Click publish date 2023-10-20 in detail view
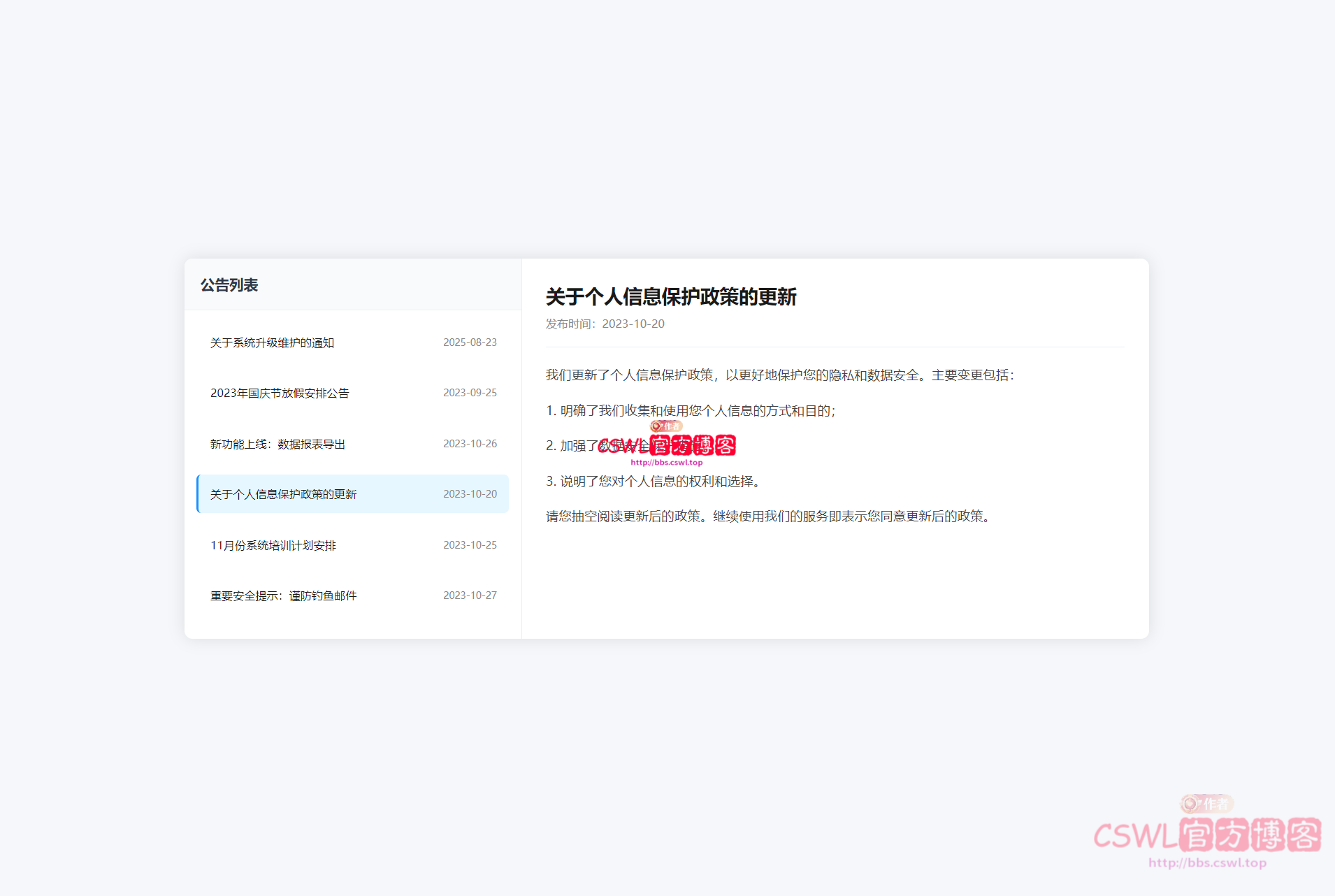 [633, 324]
